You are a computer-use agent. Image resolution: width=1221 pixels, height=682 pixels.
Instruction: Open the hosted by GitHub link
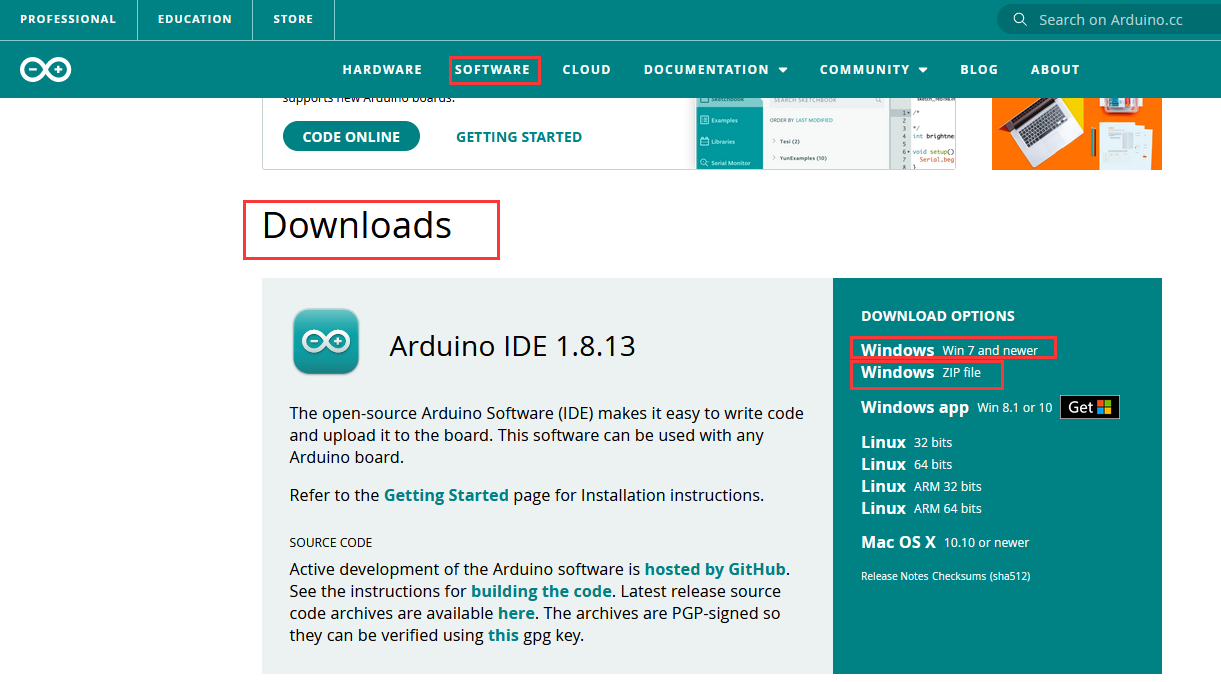[715, 569]
